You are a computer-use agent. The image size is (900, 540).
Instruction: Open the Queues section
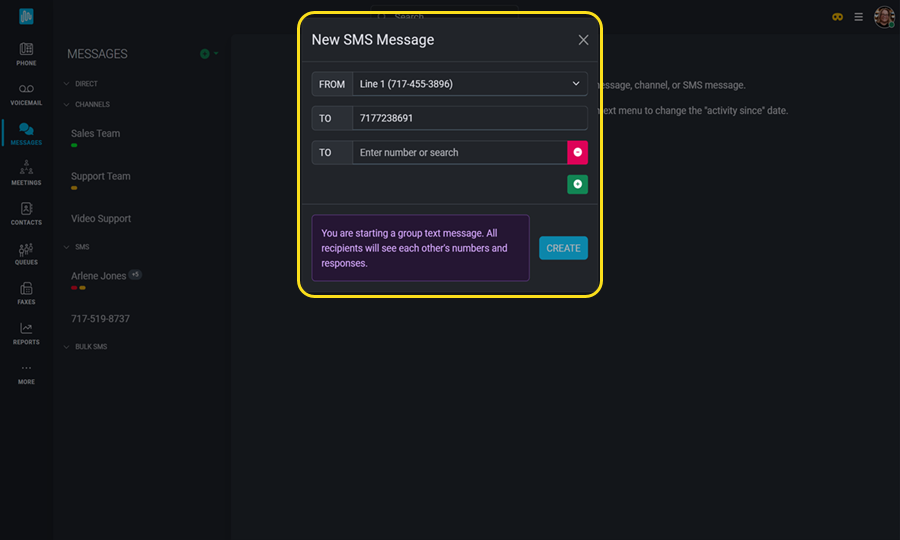click(x=26, y=254)
